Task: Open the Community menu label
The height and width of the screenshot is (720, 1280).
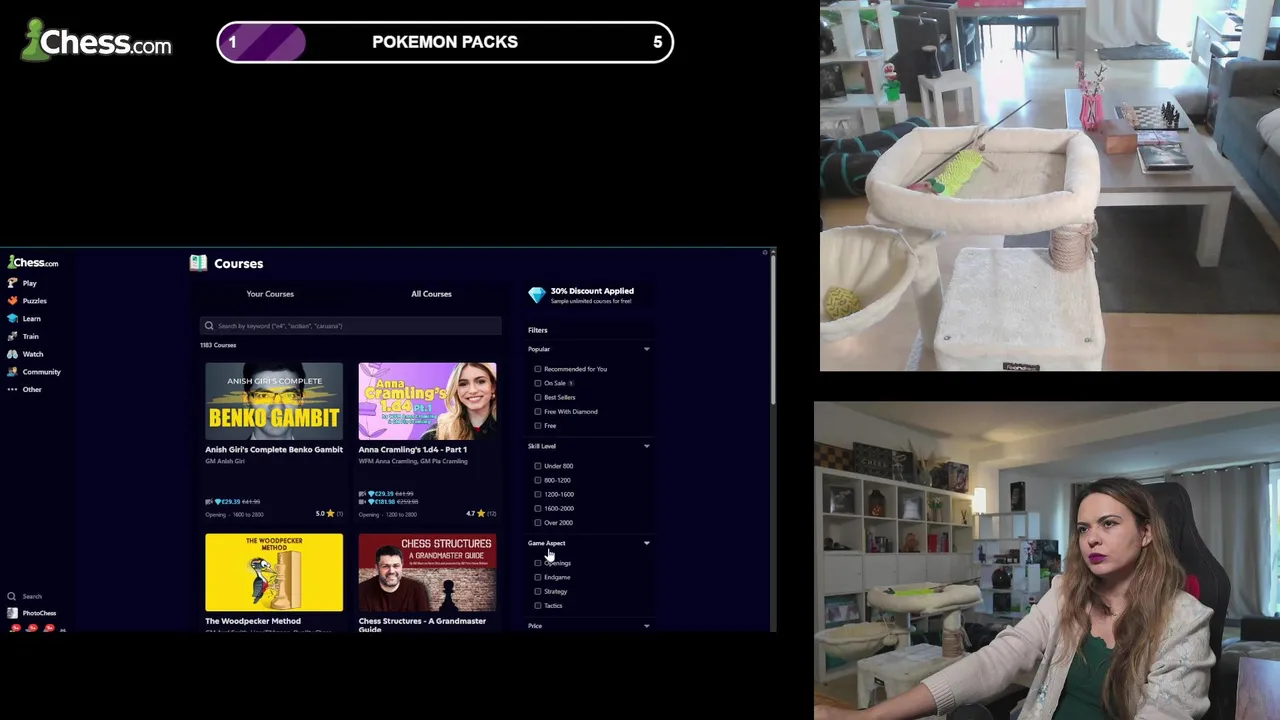Action: [41, 372]
